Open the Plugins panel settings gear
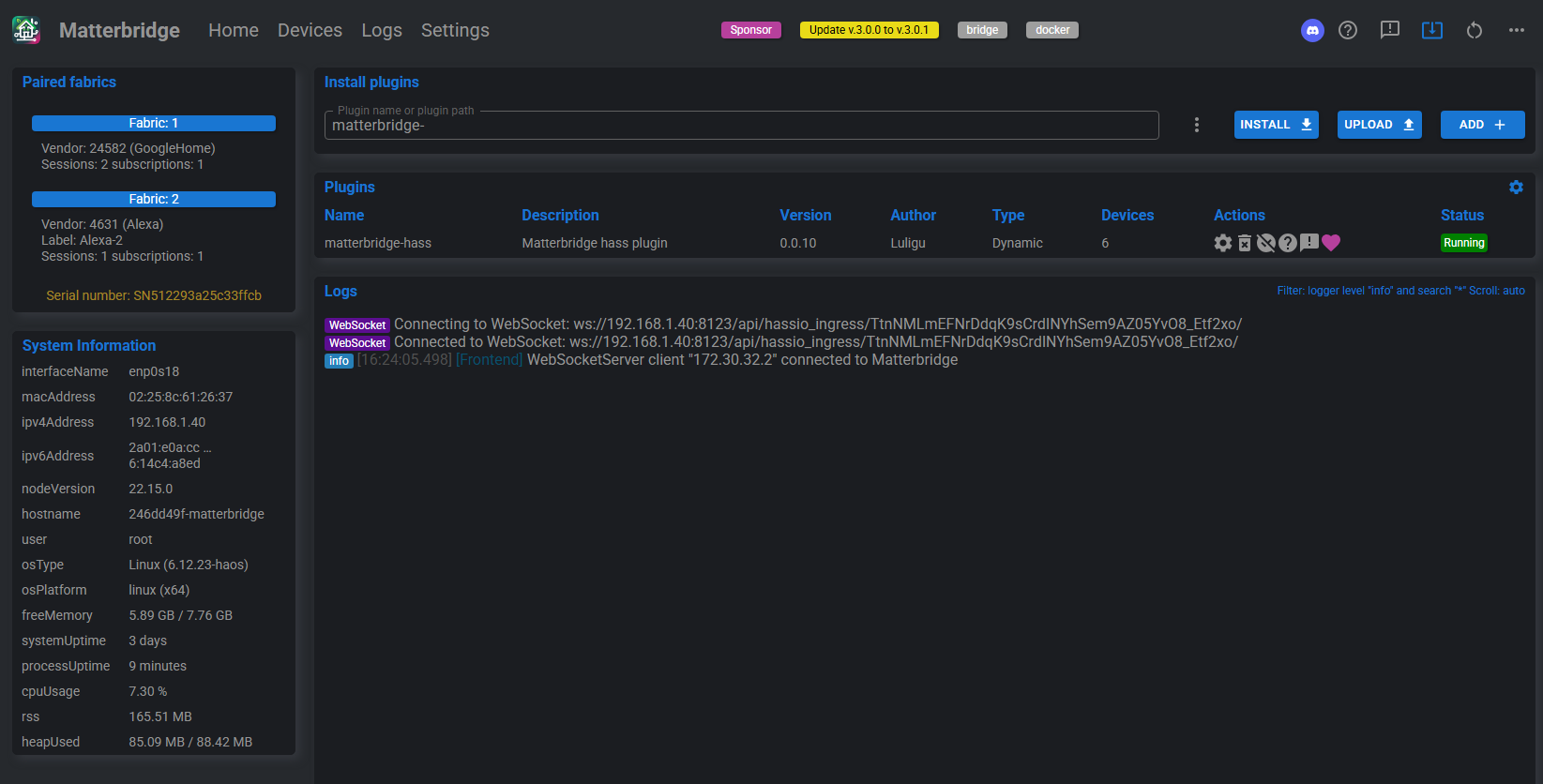1543x784 pixels. pyautogui.click(x=1516, y=188)
